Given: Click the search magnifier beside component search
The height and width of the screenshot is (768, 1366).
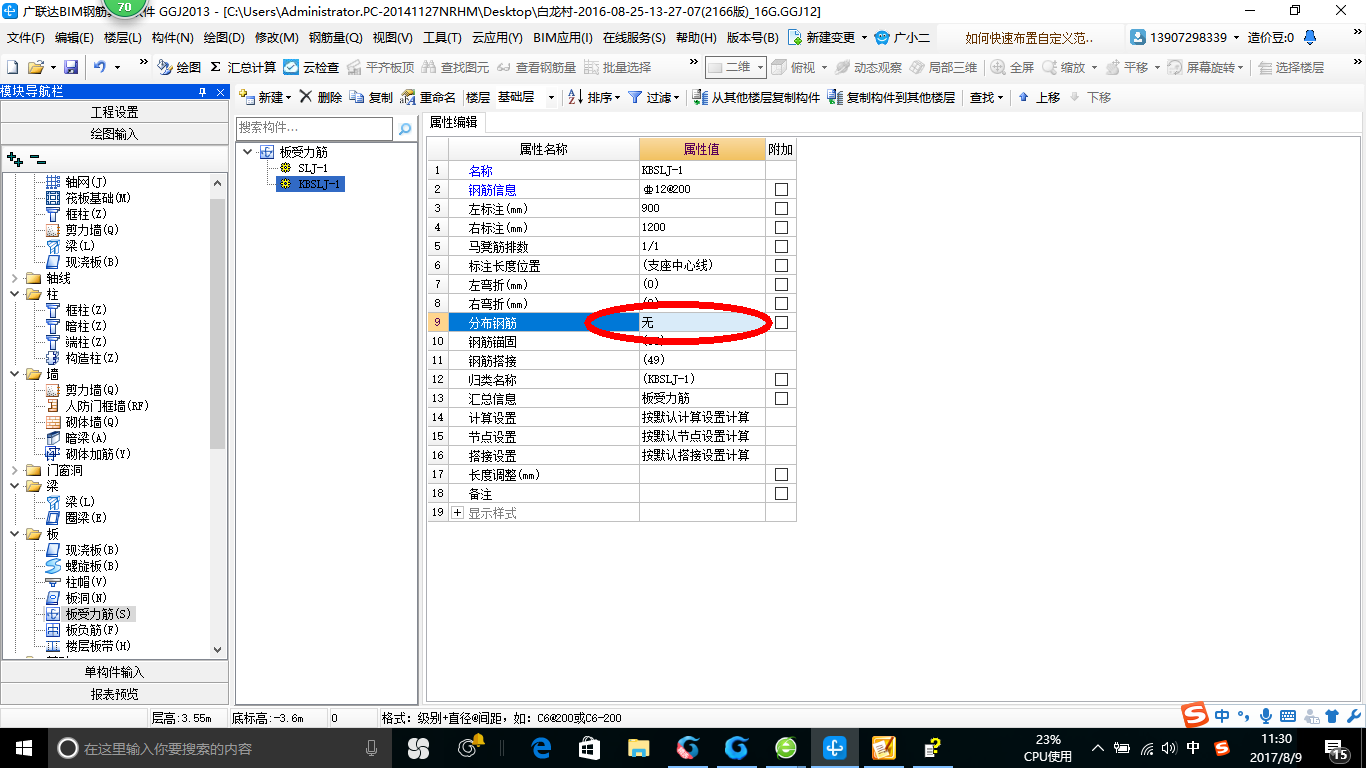Looking at the screenshot, I should 405,129.
